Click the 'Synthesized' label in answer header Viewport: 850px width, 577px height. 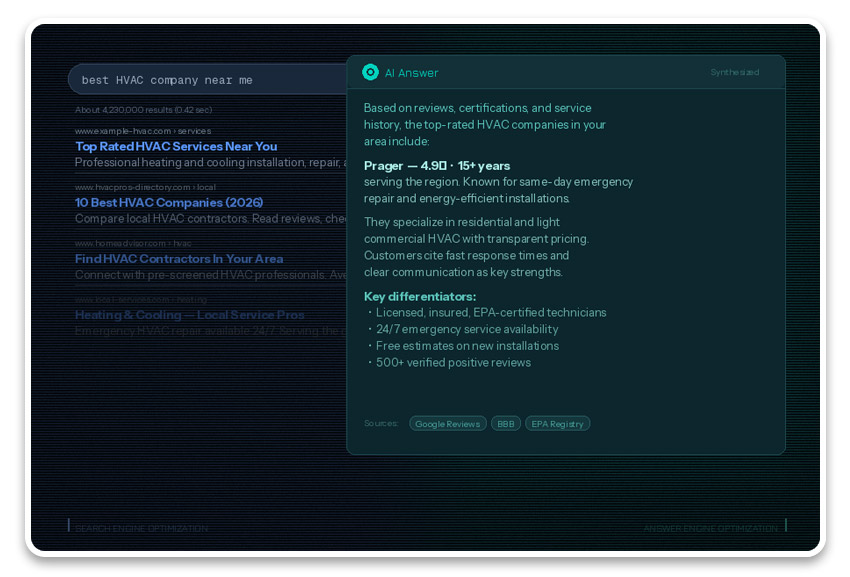[x=735, y=72]
